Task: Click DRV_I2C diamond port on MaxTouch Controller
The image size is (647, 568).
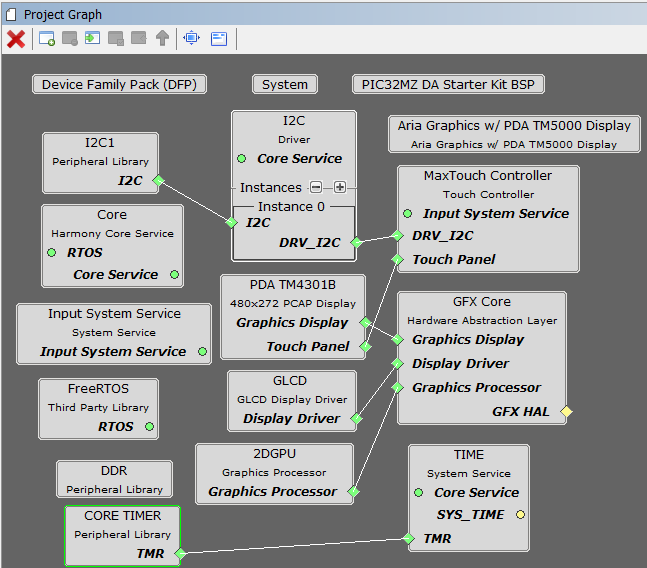Action: click(x=397, y=236)
